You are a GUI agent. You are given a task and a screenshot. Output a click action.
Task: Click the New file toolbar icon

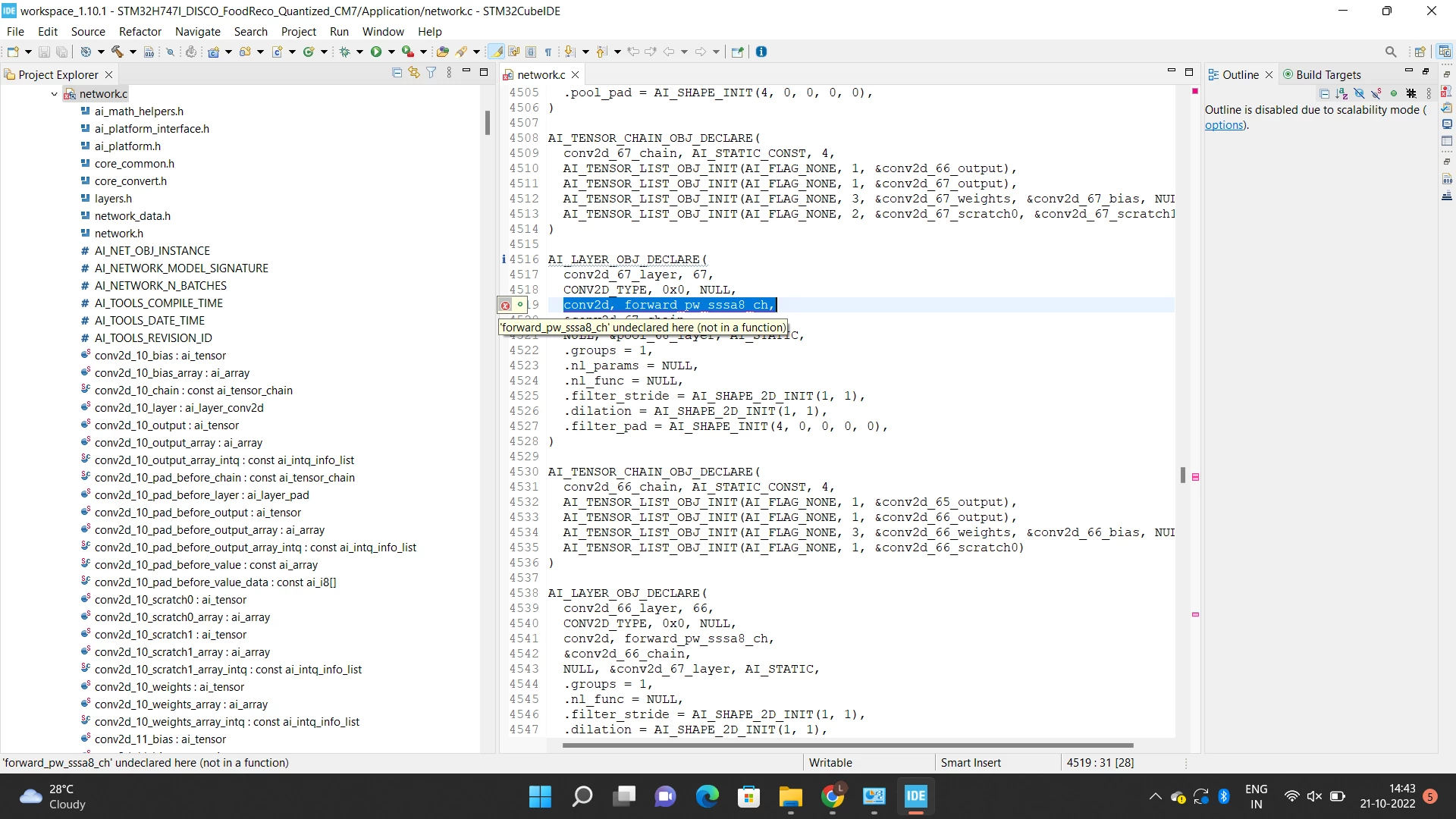coord(13,52)
